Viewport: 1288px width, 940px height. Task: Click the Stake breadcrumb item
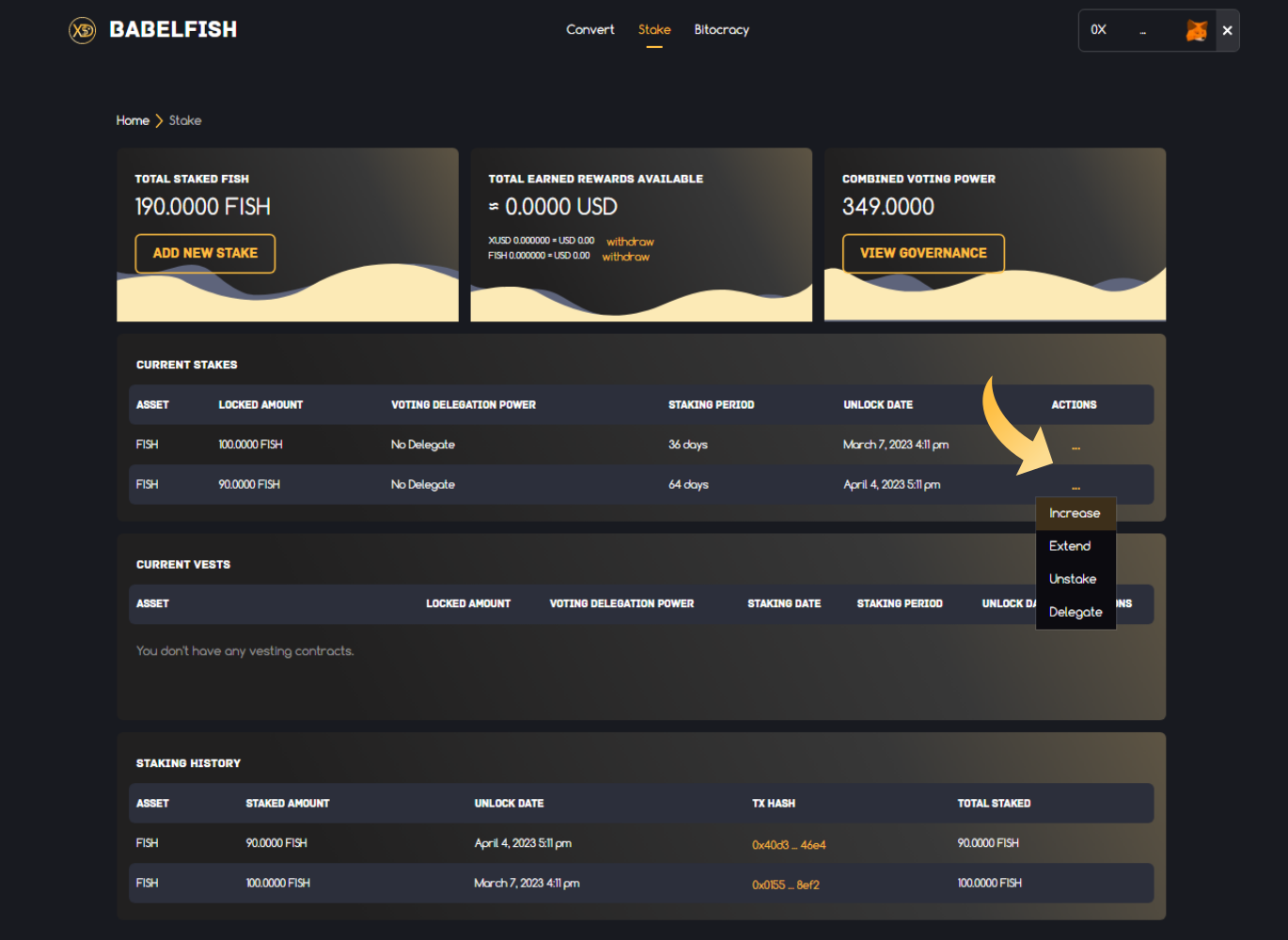coord(185,120)
